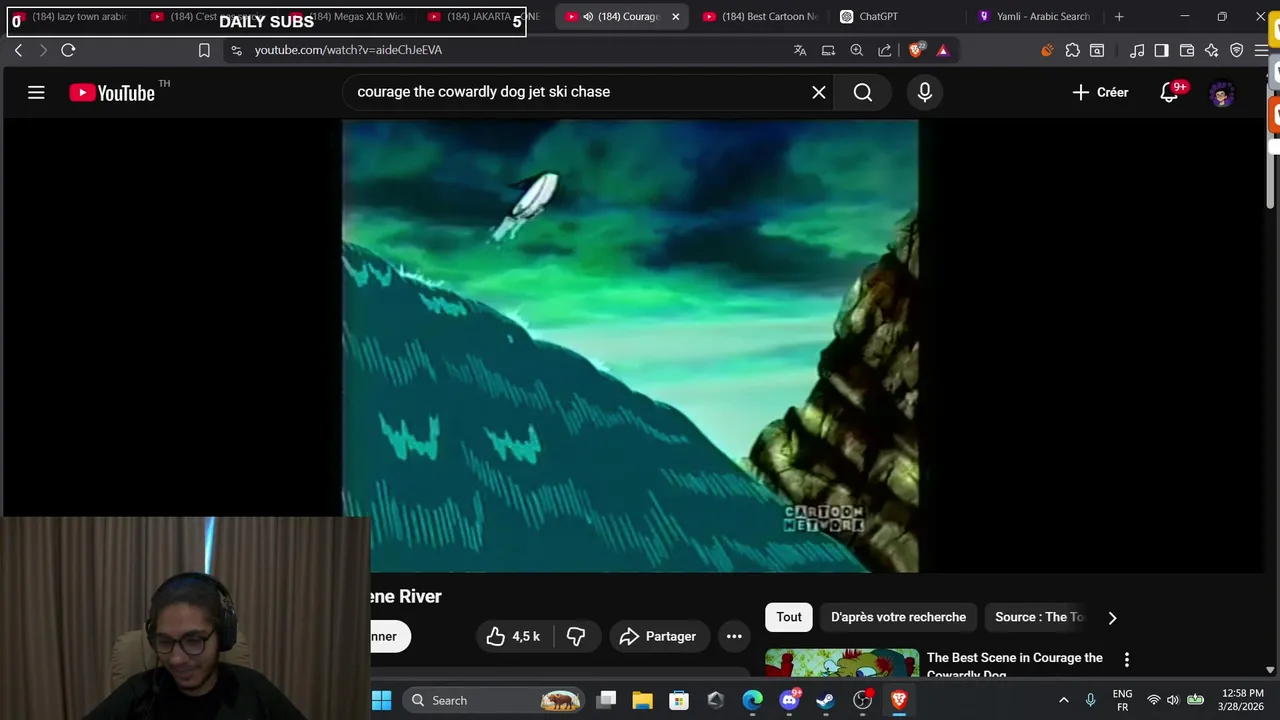Open Leo AI sparkle icon
The image size is (1280, 720).
[1211, 50]
